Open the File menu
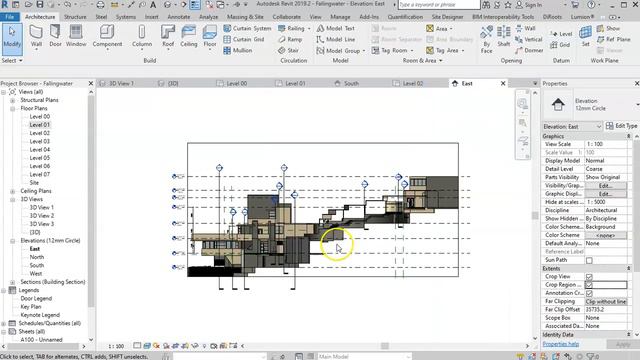This screenshot has height=360, width=640. (x=10, y=17)
